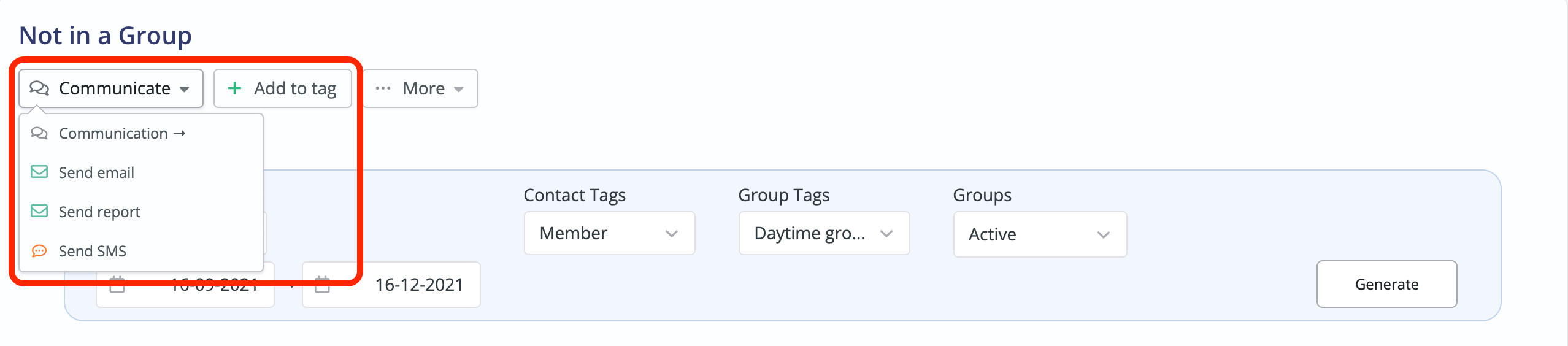The height and width of the screenshot is (346, 1568).
Task: Click the end date field 16-12-2021
Action: 418,285
